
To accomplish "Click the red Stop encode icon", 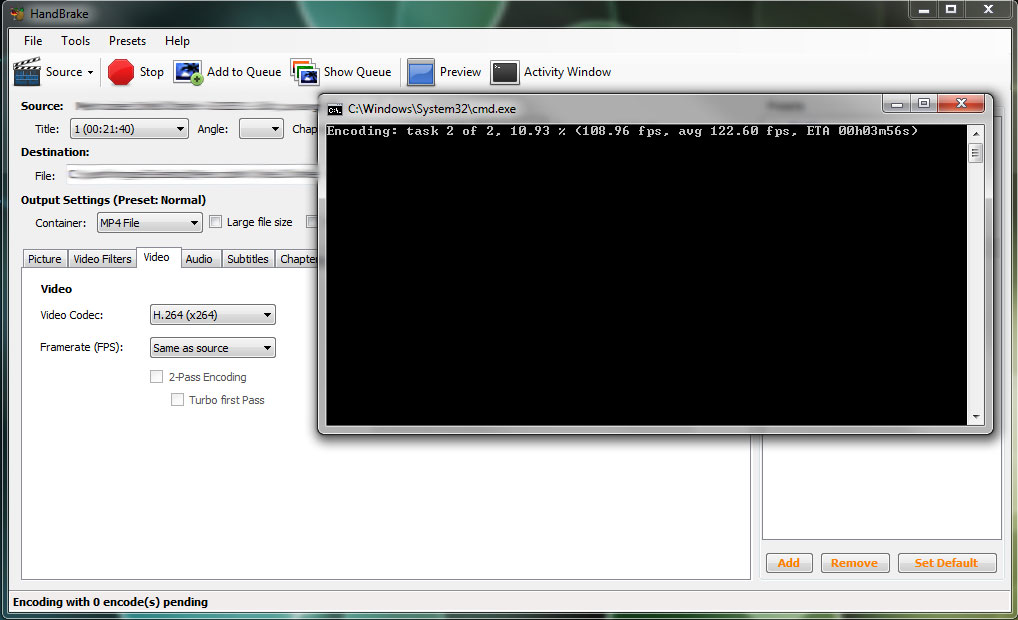I will [121, 72].
